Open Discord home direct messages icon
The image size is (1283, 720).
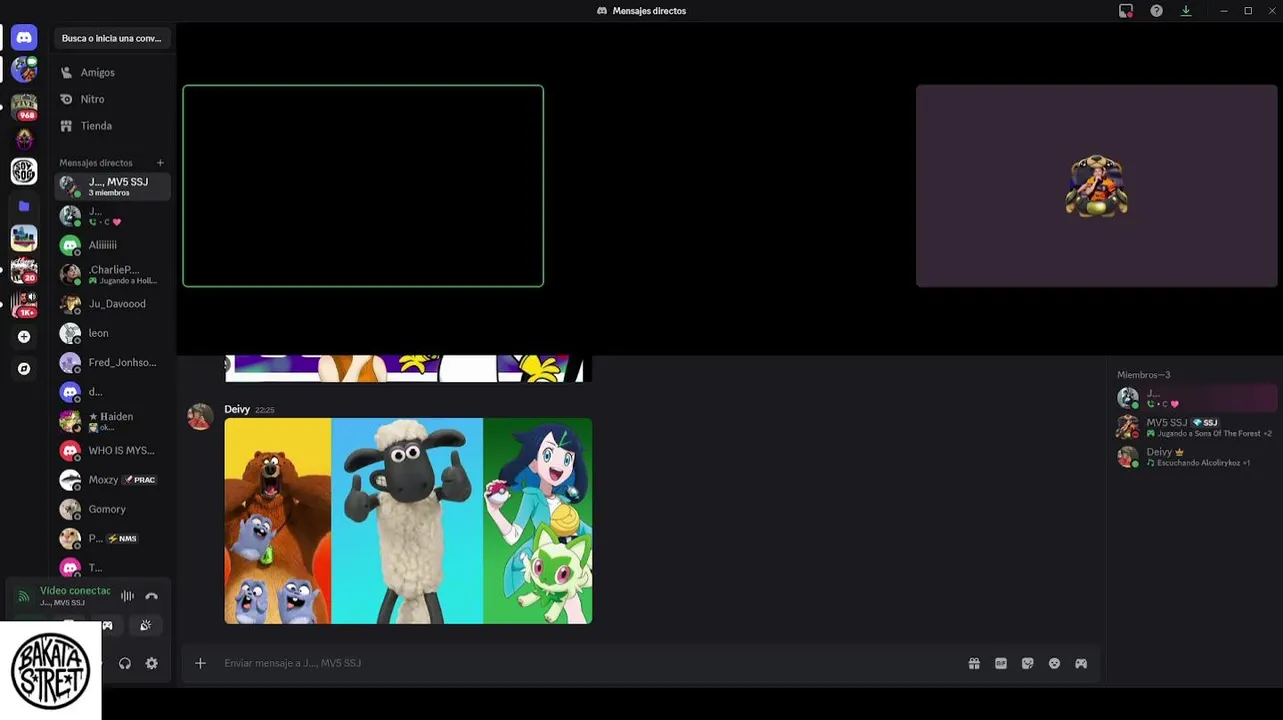[x=24, y=38]
